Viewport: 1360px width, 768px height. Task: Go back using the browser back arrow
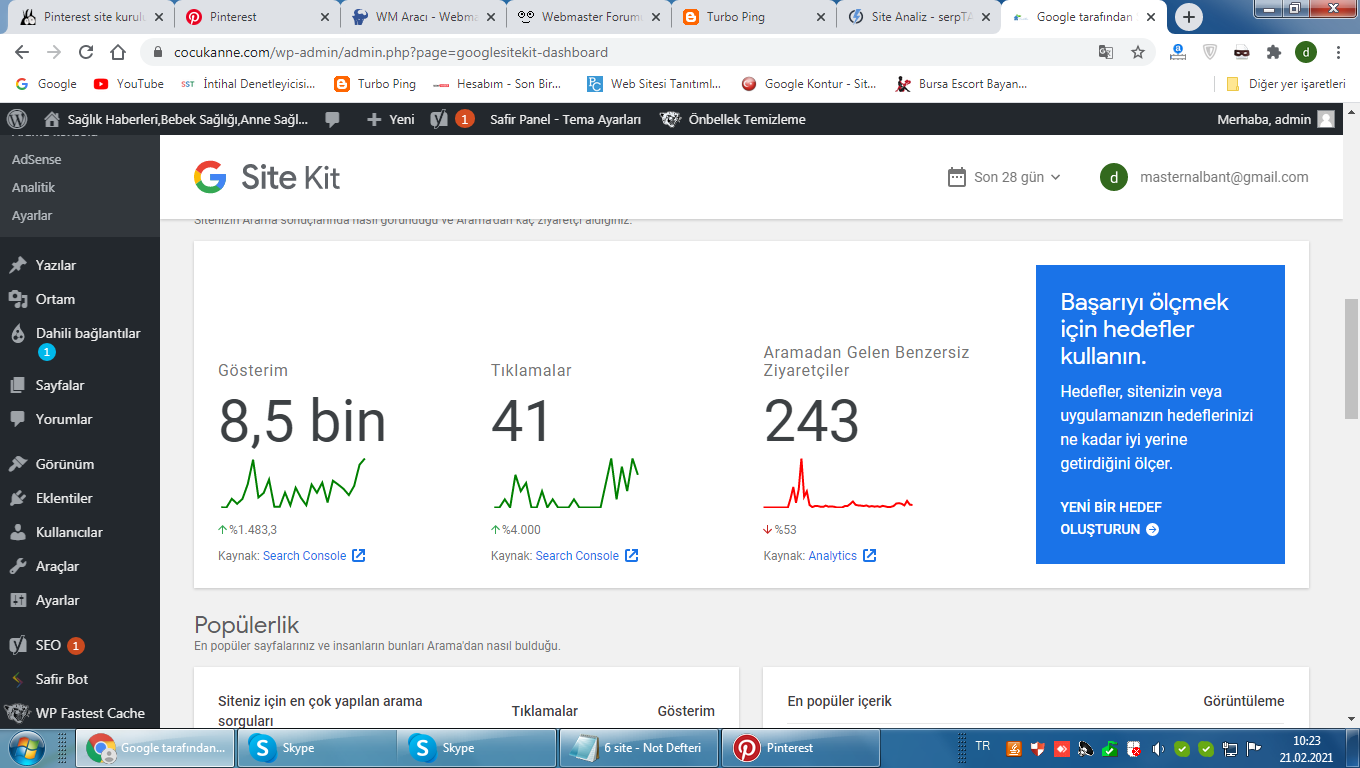pos(22,52)
